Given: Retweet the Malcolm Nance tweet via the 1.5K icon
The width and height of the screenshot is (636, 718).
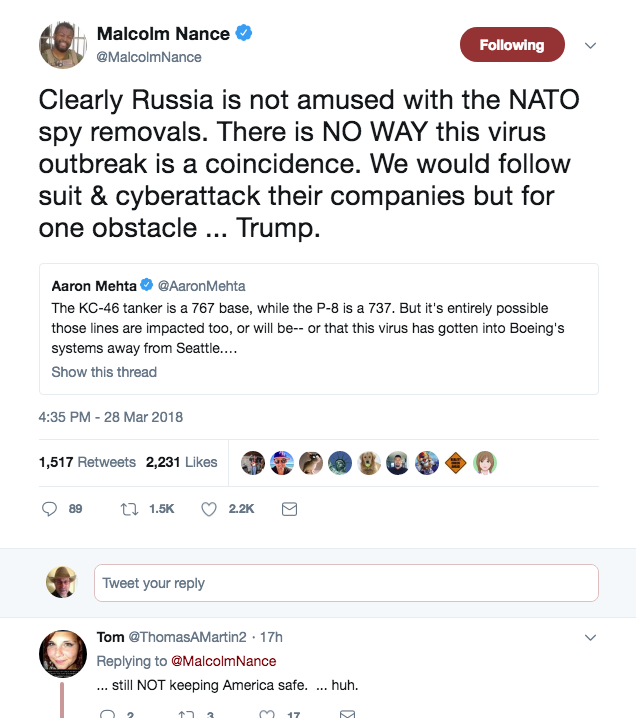Looking at the screenshot, I should [x=129, y=509].
